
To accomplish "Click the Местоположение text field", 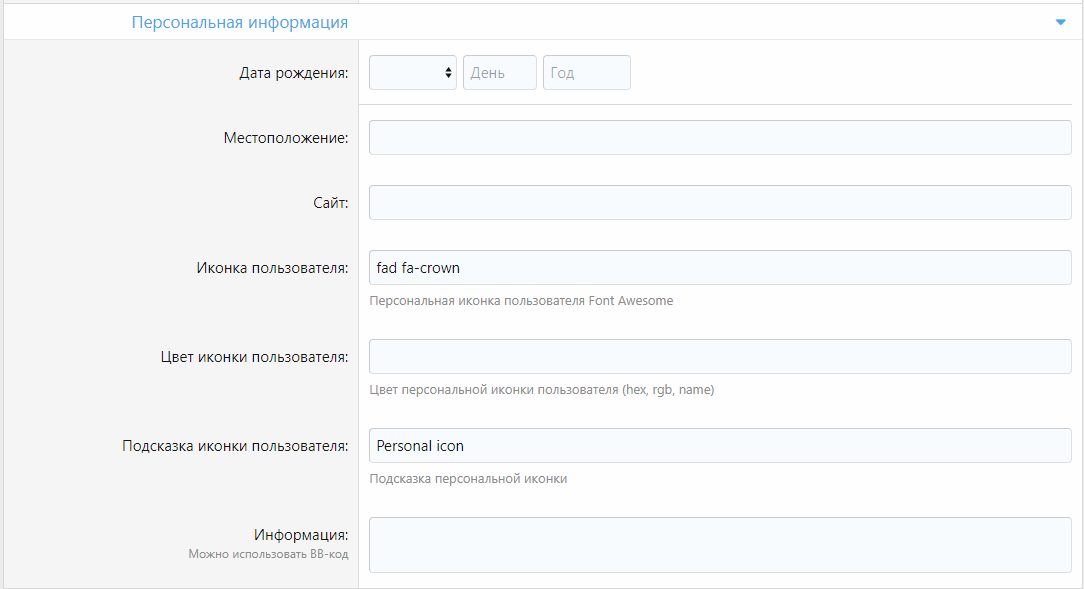I will (719, 138).
